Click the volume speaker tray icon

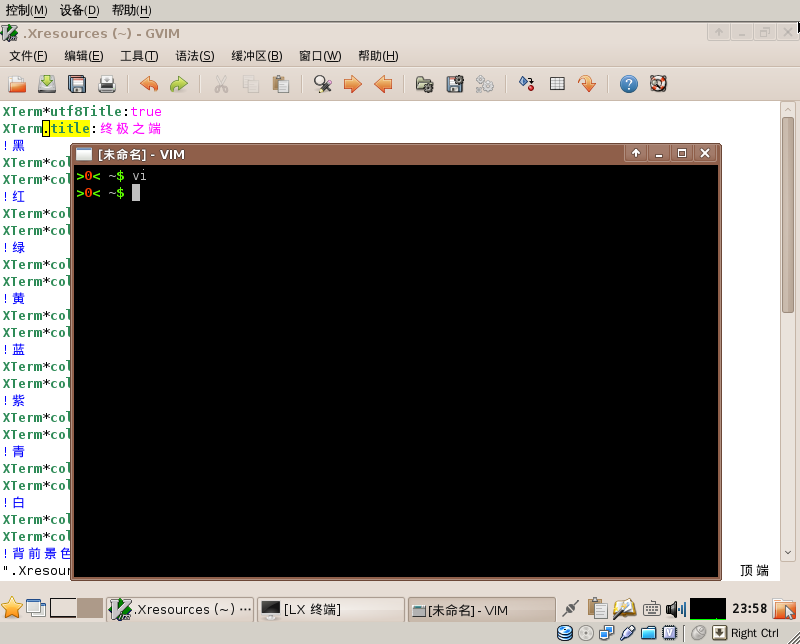coord(676,609)
